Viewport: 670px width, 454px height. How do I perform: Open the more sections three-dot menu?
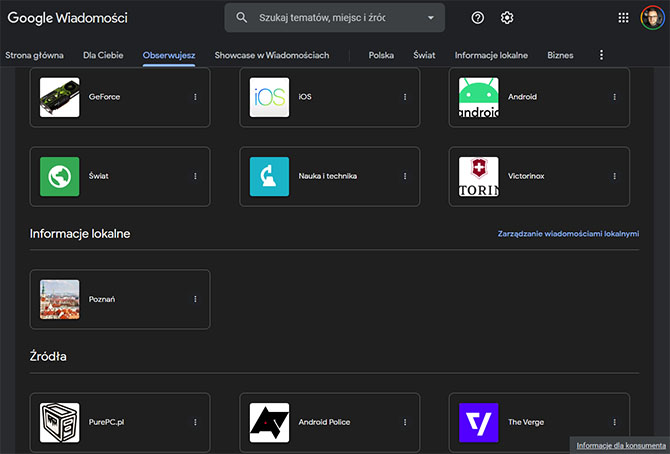pos(601,55)
